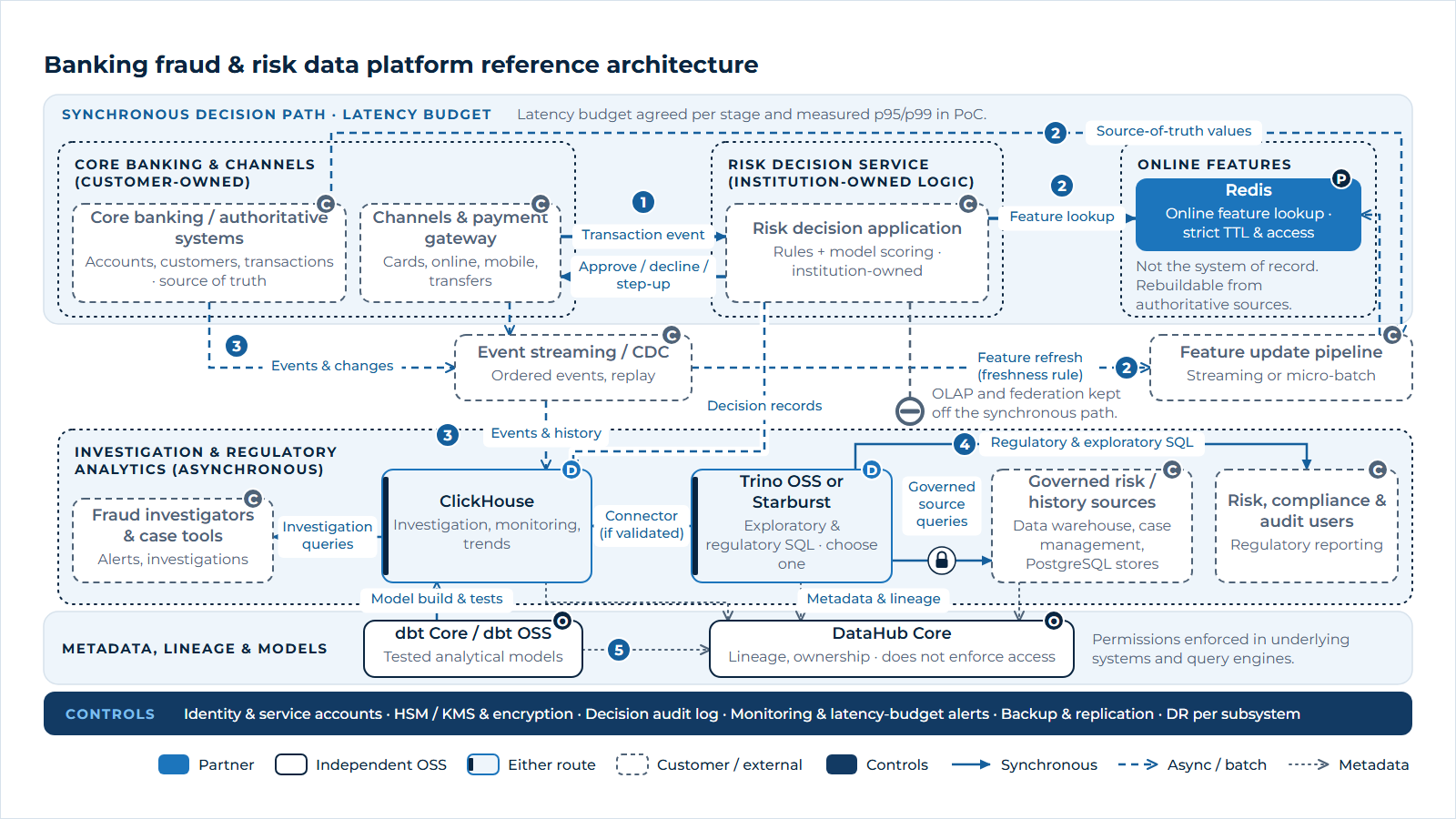Viewport: 1456px width, 819px height.
Task: Click step badge 5 between dbt and DataHub
Action: [619, 650]
